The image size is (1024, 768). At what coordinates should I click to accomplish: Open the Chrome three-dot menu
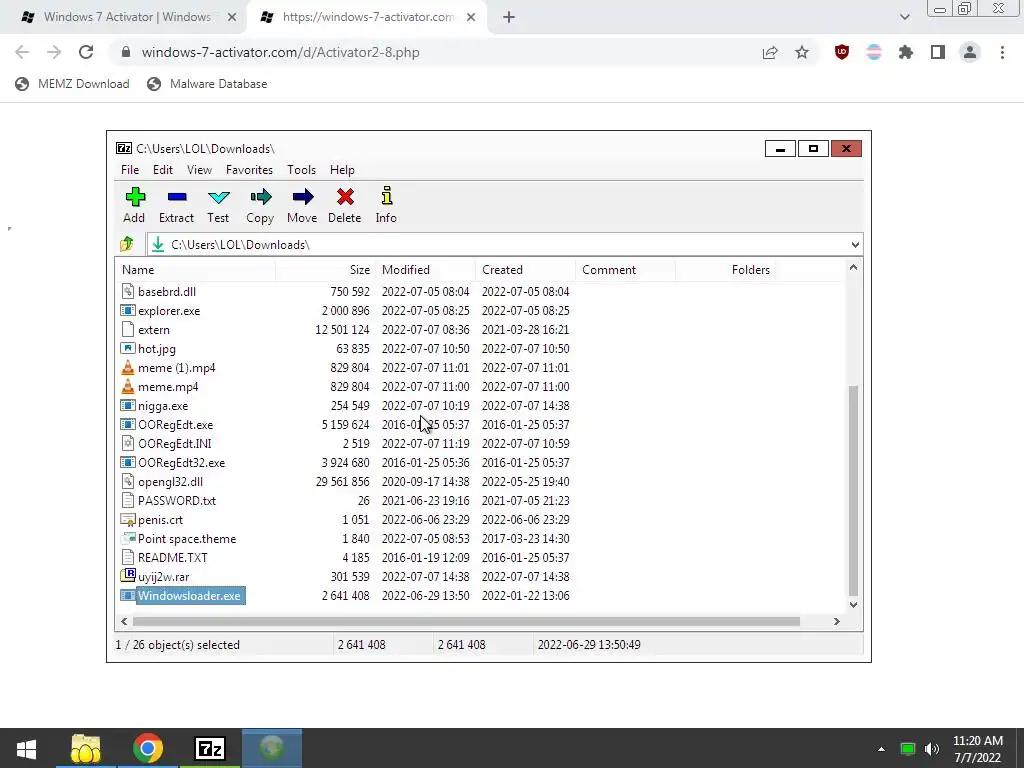[1002, 52]
